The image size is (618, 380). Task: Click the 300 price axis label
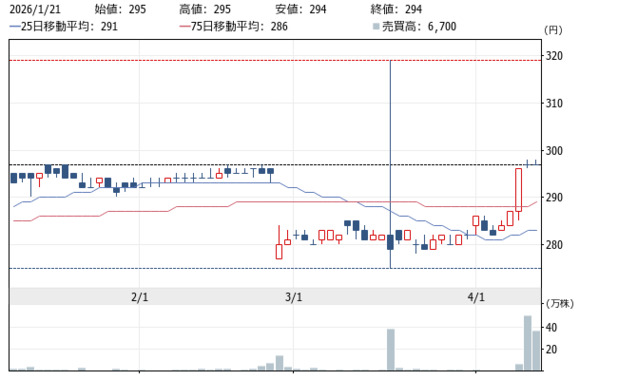click(x=554, y=151)
